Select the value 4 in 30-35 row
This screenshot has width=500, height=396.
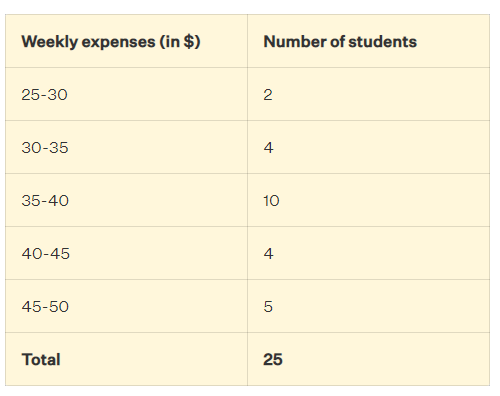[x=269, y=148]
